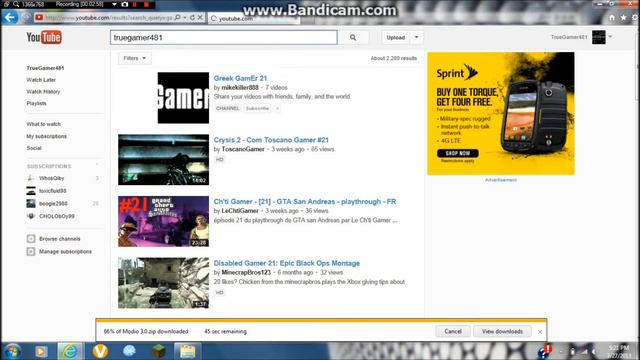Screen dimensions: 640x360
Task: Click the TrueGamer481 avatar image
Action: pyautogui.click(x=599, y=37)
